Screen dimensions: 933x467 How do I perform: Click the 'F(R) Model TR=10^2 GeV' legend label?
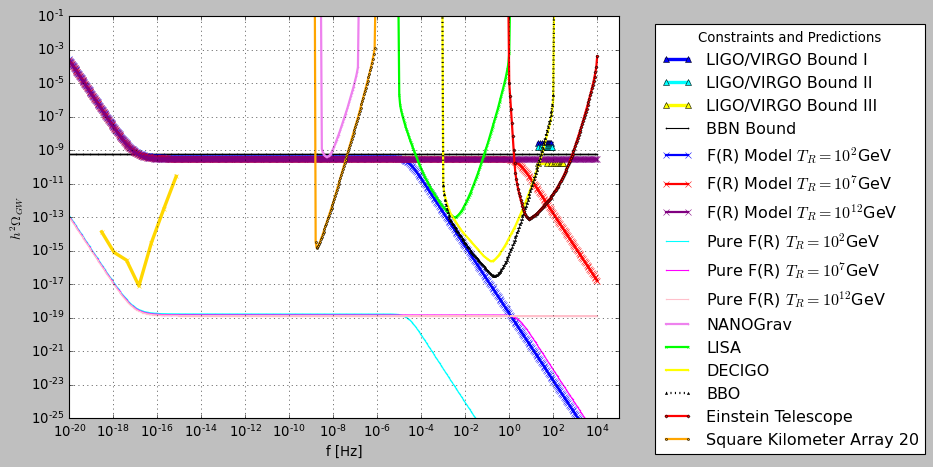[x=799, y=155]
